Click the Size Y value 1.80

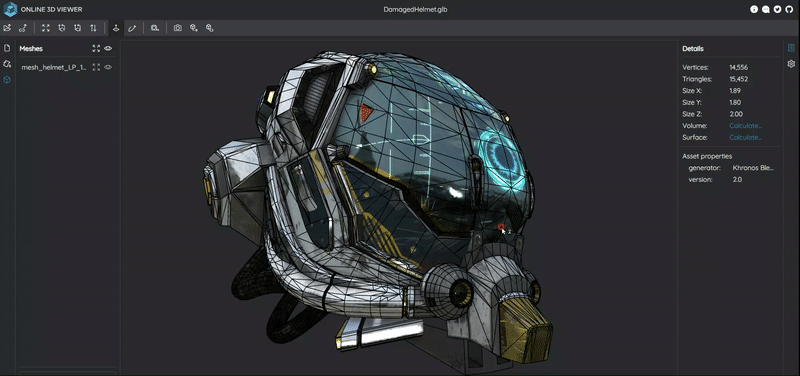click(735, 102)
